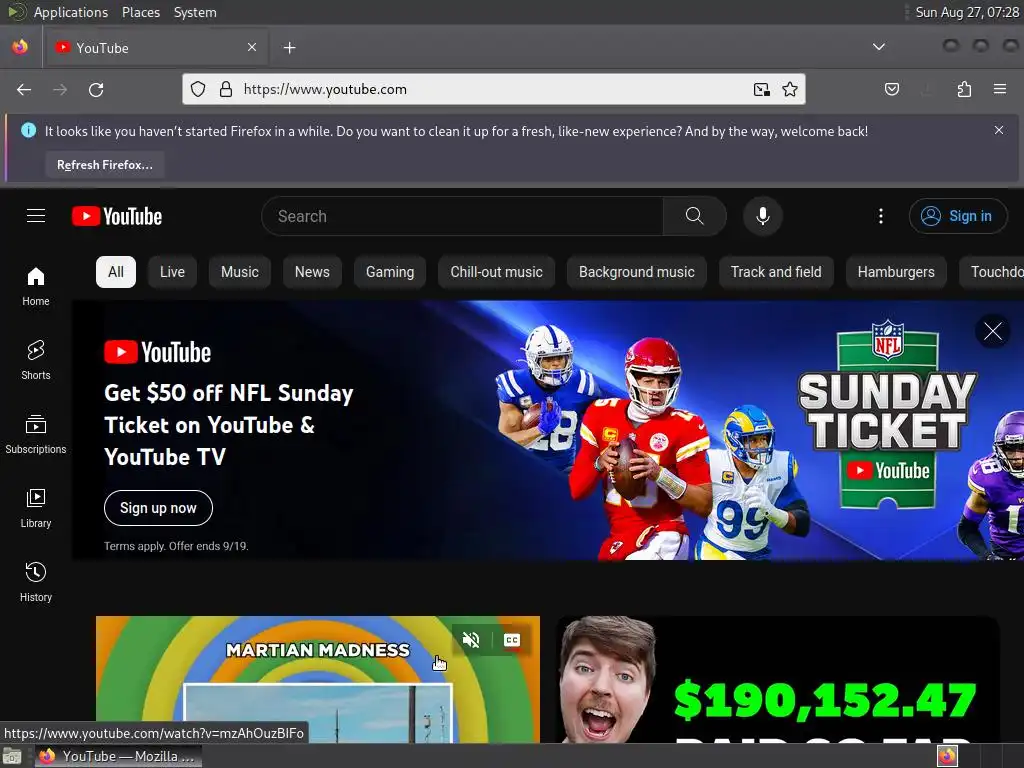Open History from sidebar
The width and height of the screenshot is (1024, 768).
[36, 581]
